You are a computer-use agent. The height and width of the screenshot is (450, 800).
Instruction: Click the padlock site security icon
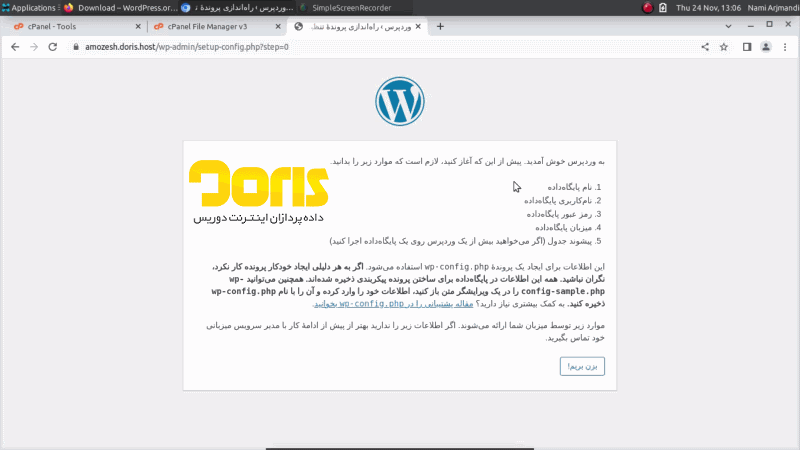coord(76,47)
